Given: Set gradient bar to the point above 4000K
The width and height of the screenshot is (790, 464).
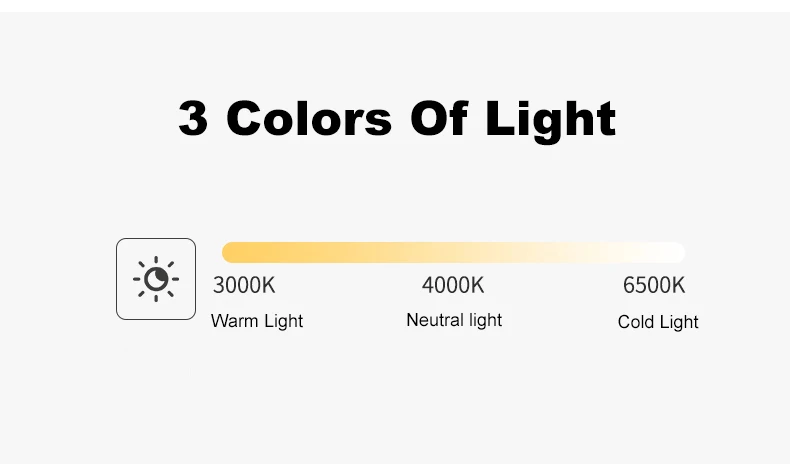Looking at the screenshot, I should (453, 252).
